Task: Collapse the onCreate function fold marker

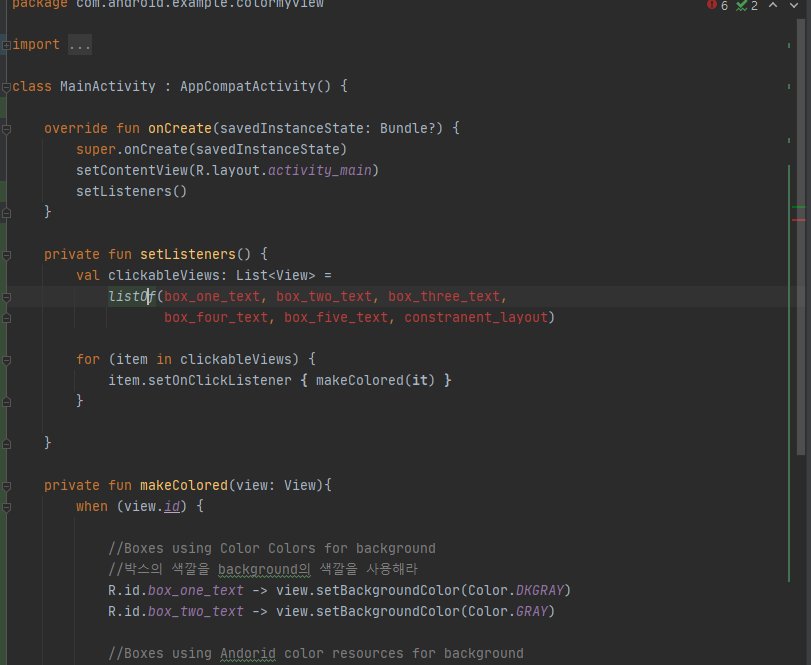Action: (6, 129)
